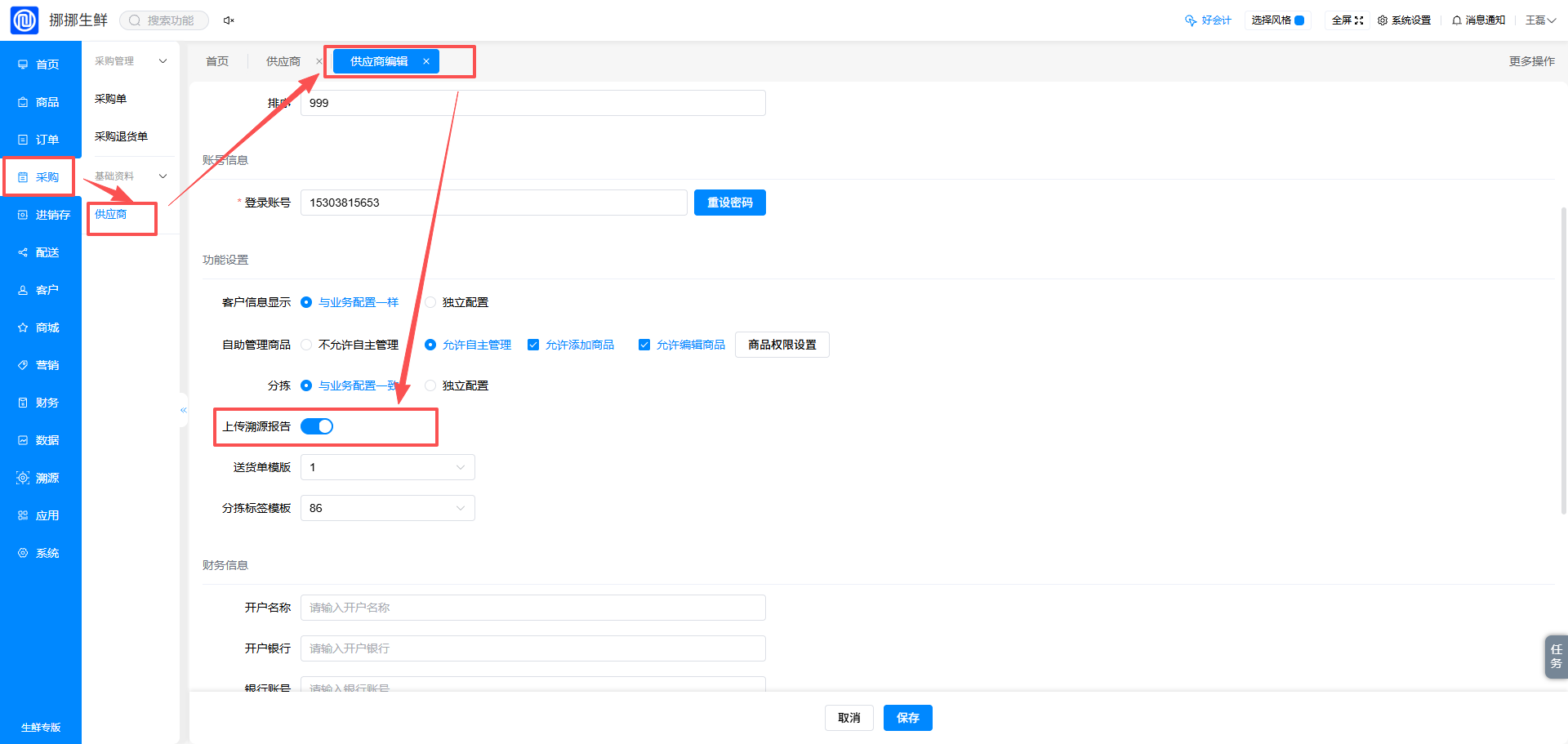Select 采购 in the left sidebar
Screen dimensions: 1568x744
[39, 177]
